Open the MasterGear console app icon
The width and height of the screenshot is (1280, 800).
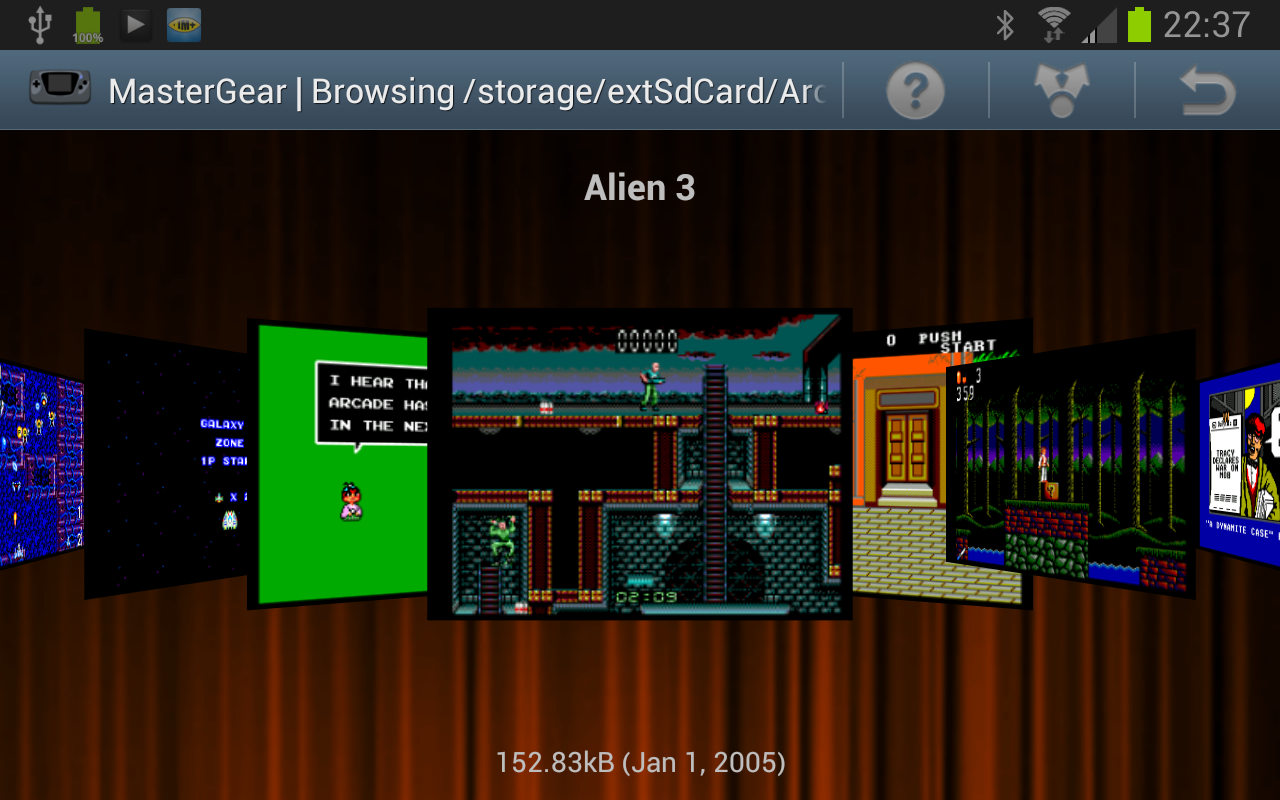point(60,90)
